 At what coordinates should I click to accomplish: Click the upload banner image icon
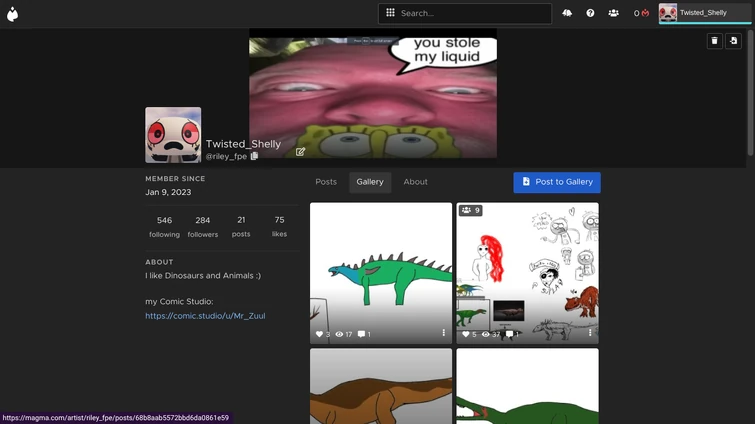(x=733, y=41)
